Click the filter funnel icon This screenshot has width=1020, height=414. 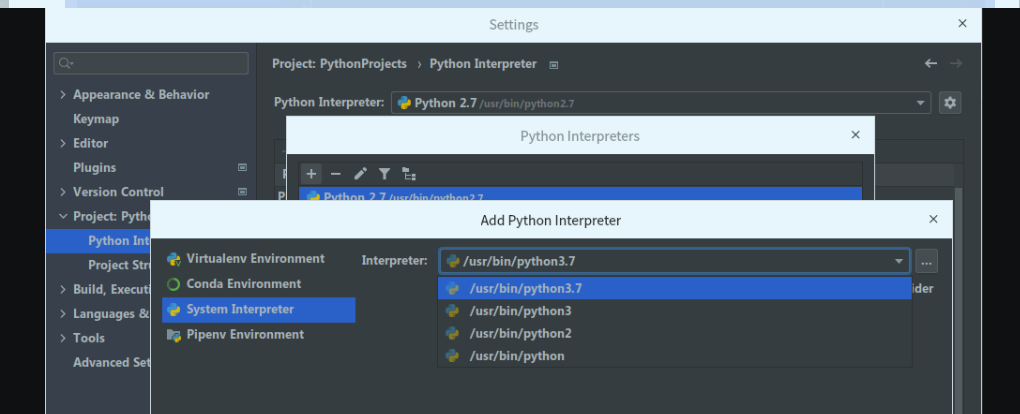tap(384, 174)
